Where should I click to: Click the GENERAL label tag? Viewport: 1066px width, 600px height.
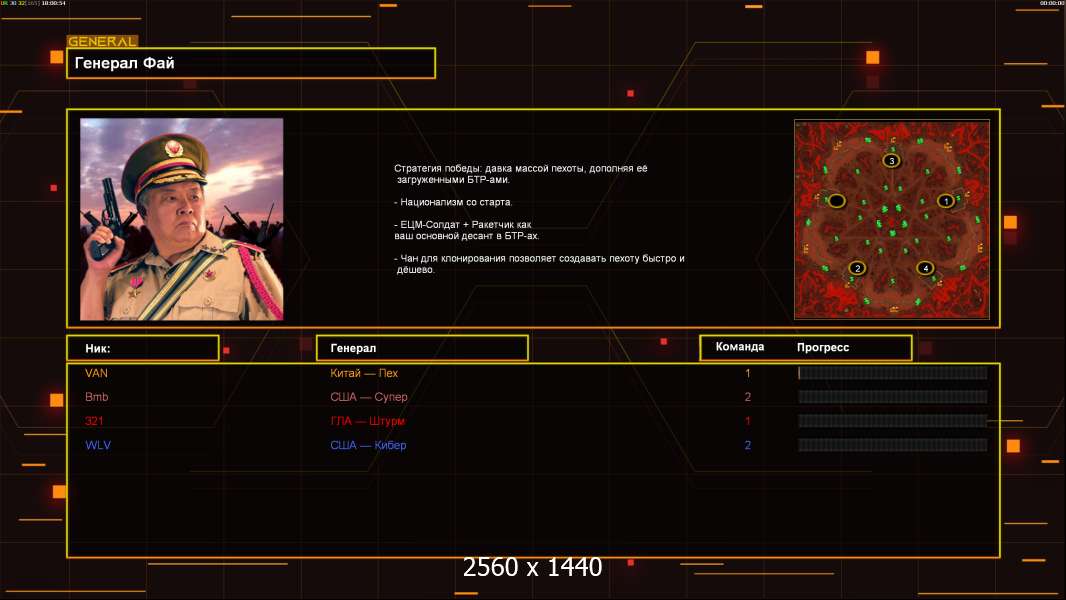[x=103, y=41]
